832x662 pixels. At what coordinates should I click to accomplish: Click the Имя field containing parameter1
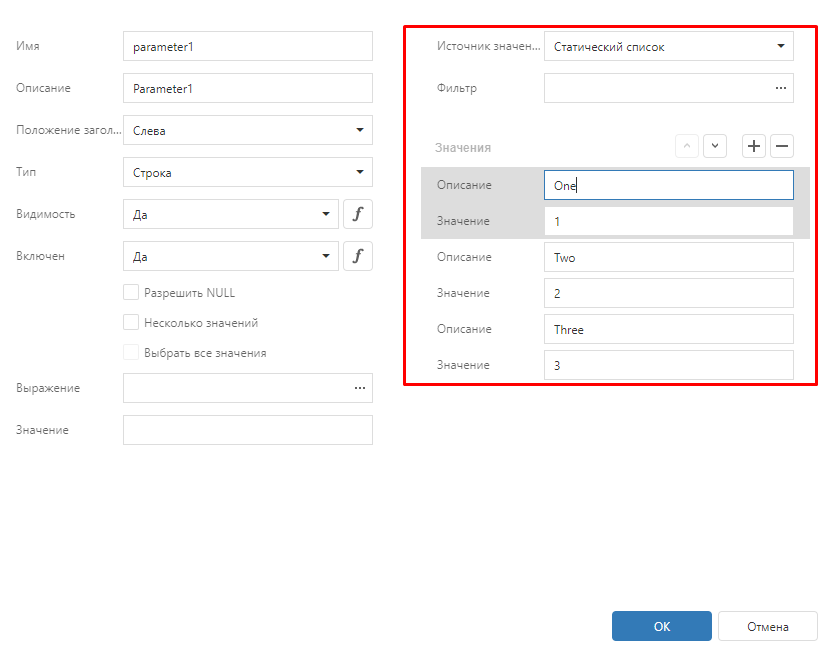coord(247,46)
